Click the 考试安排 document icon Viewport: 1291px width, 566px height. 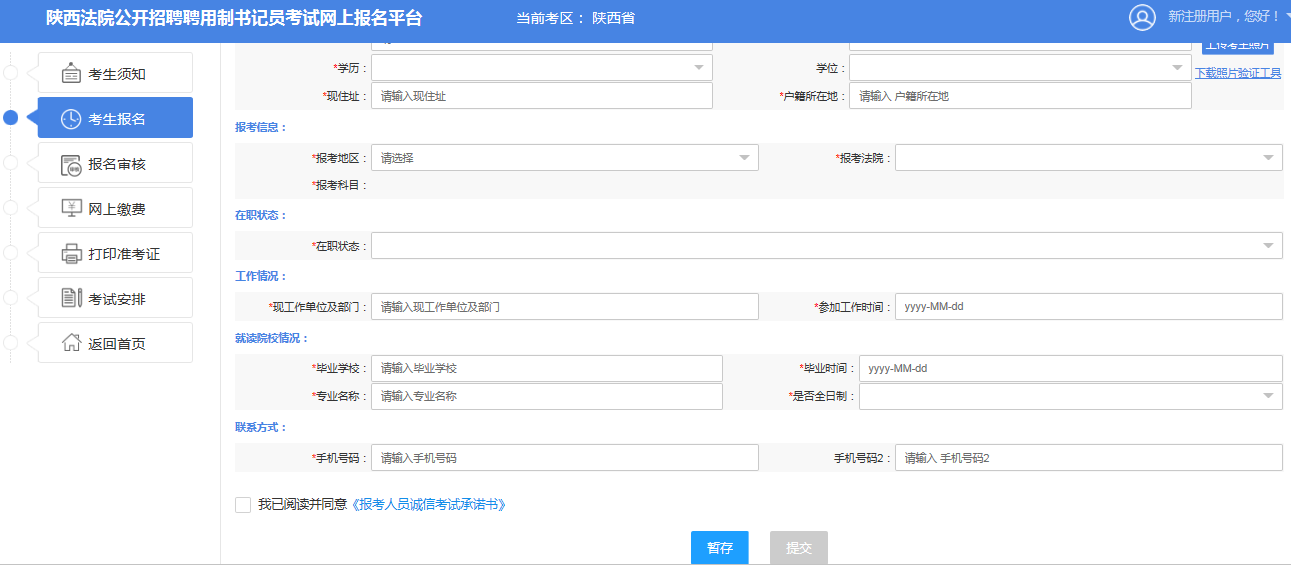71,298
